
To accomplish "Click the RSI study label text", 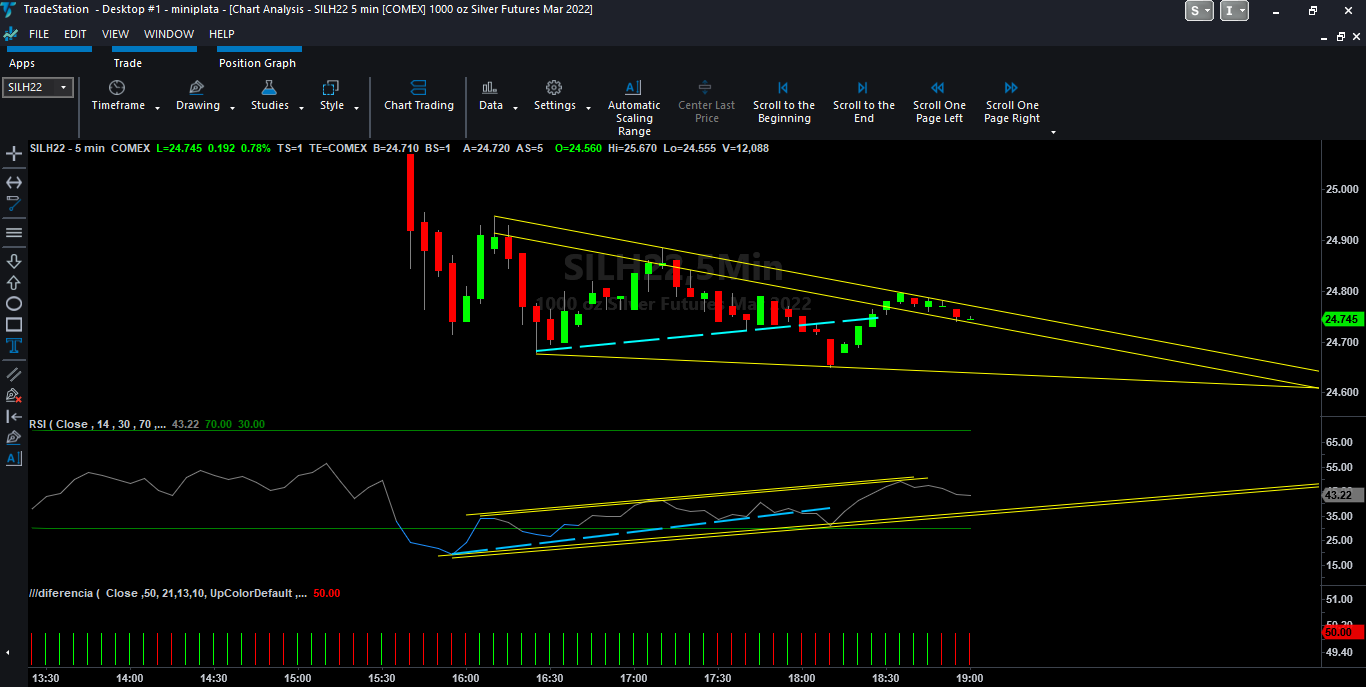I will point(98,424).
